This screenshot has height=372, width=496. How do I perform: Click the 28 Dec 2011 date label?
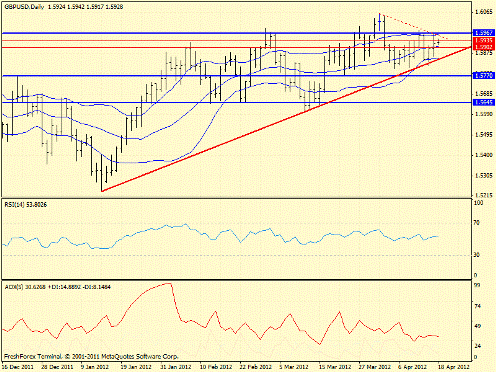coord(58,367)
